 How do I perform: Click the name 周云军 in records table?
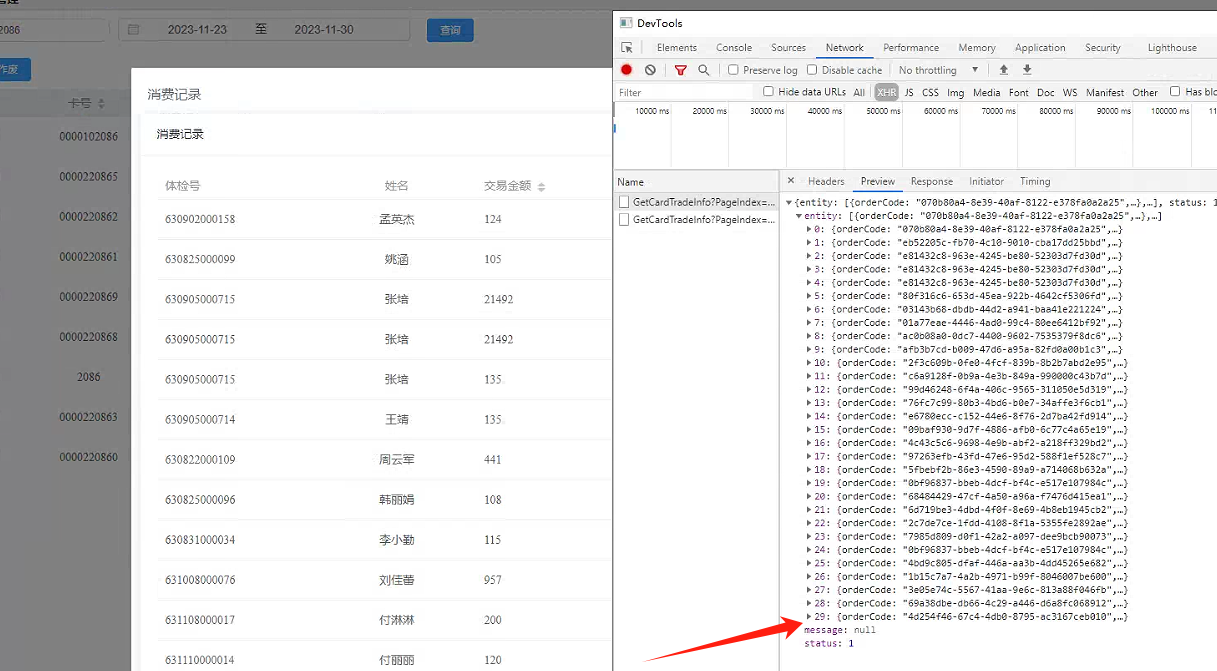(x=396, y=460)
